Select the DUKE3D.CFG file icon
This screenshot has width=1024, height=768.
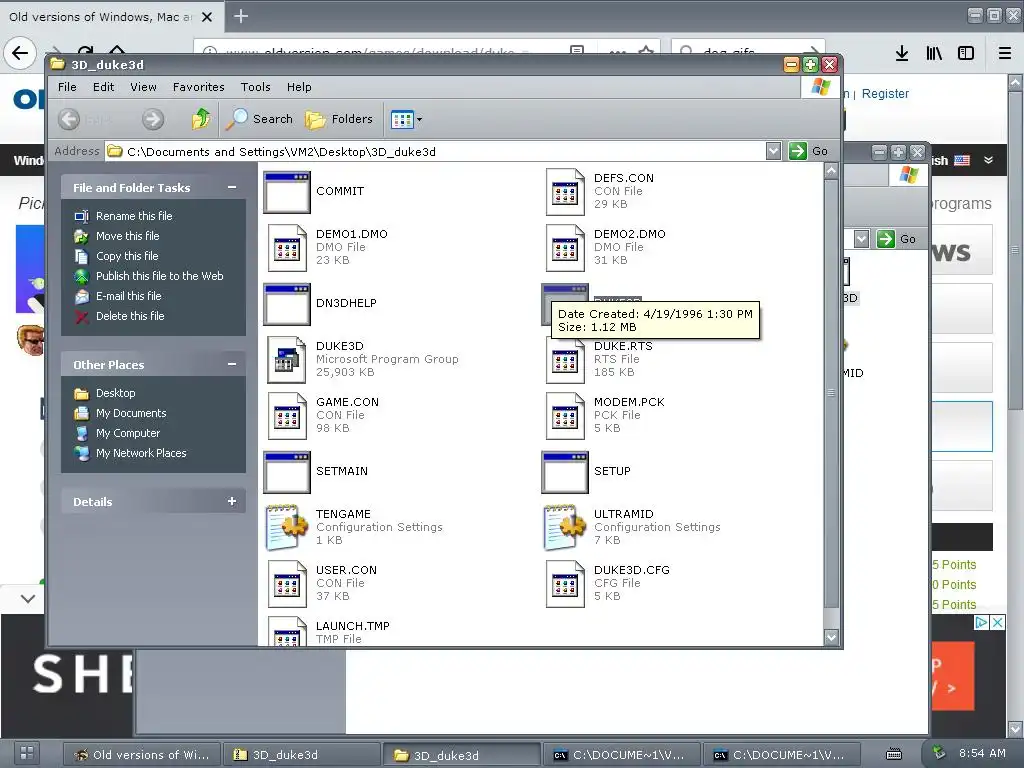click(x=565, y=584)
